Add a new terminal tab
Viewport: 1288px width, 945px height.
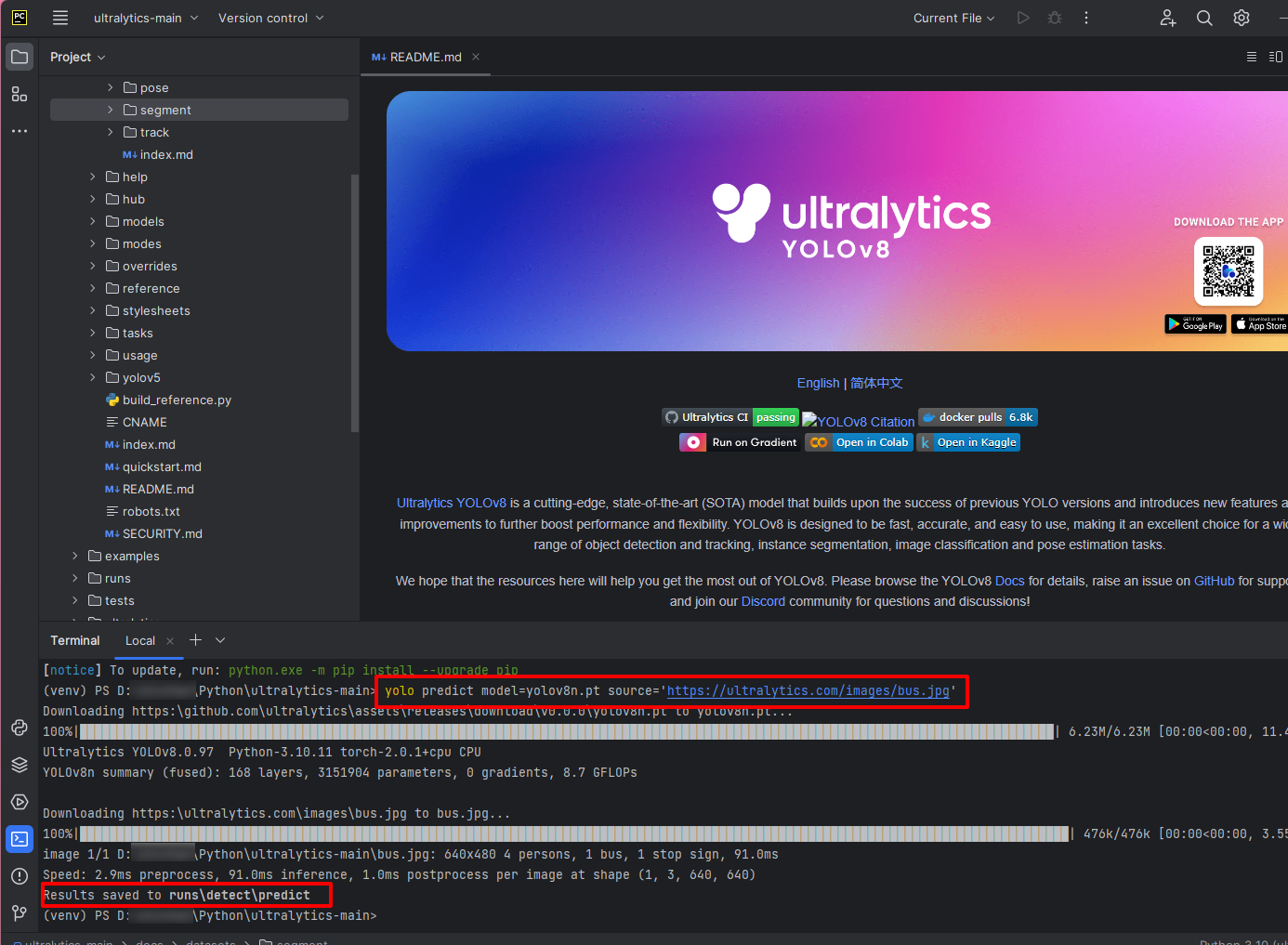(x=195, y=639)
